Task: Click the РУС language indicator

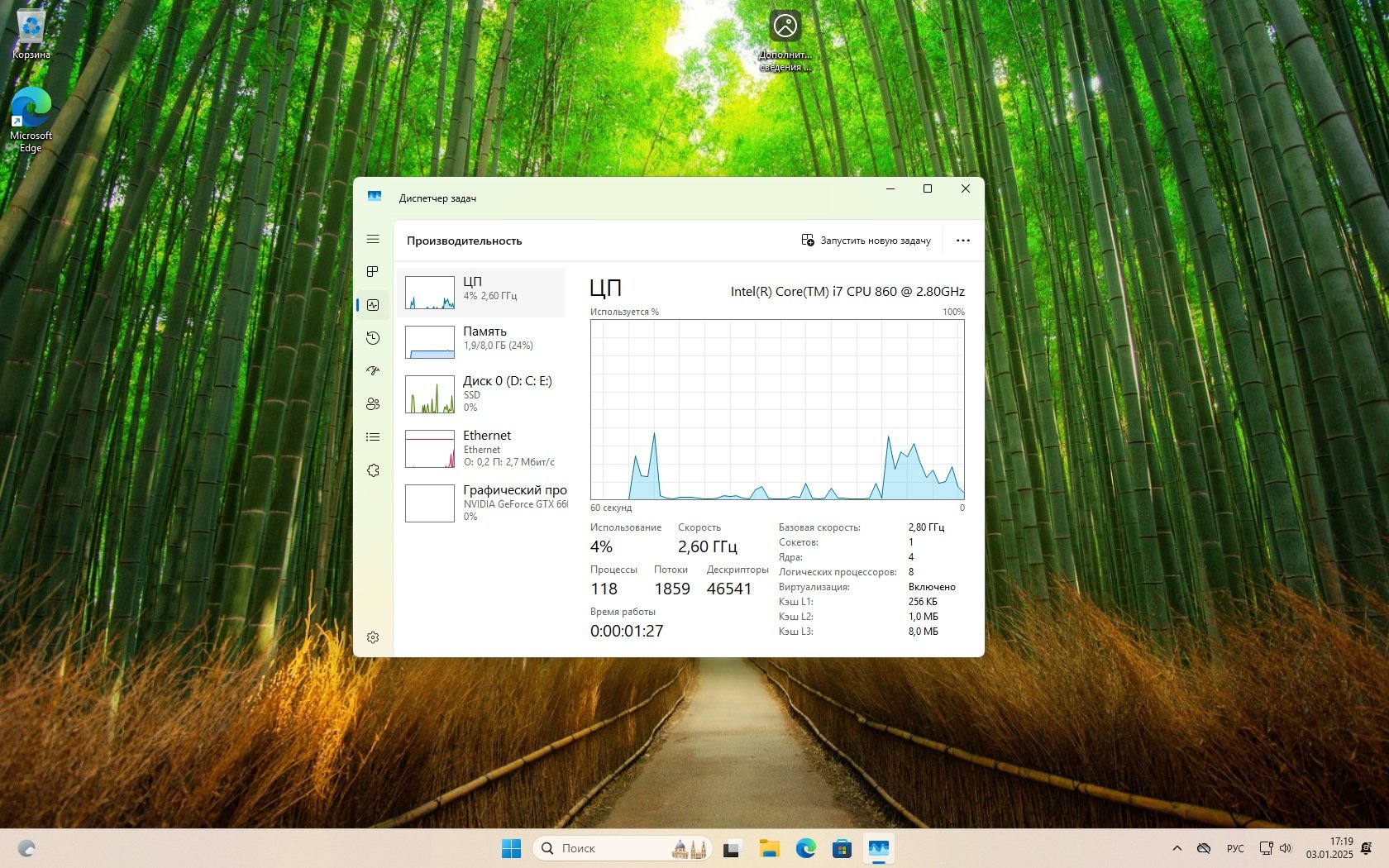Action: (x=1235, y=848)
